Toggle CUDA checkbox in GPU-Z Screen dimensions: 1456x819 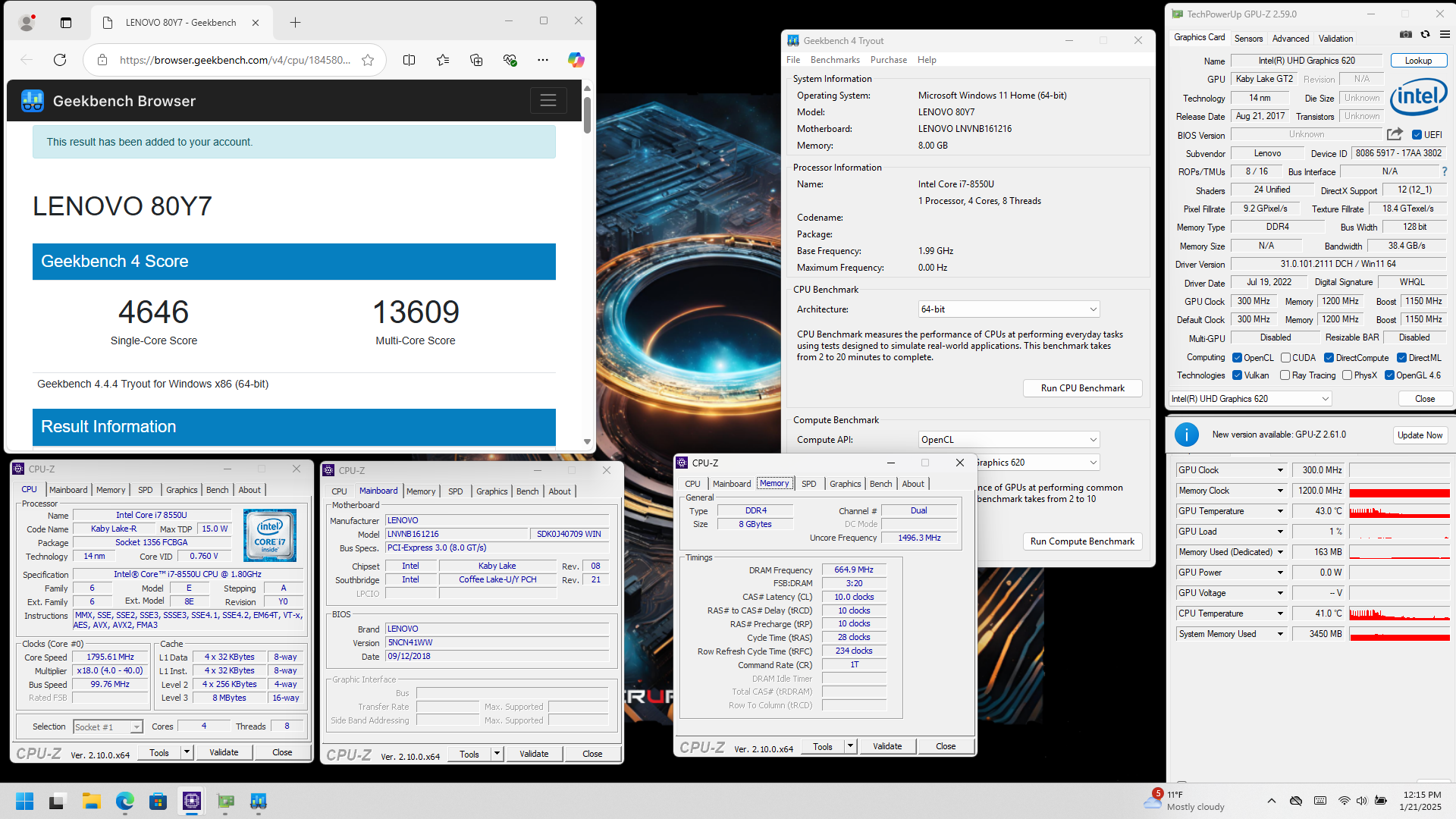point(1285,358)
